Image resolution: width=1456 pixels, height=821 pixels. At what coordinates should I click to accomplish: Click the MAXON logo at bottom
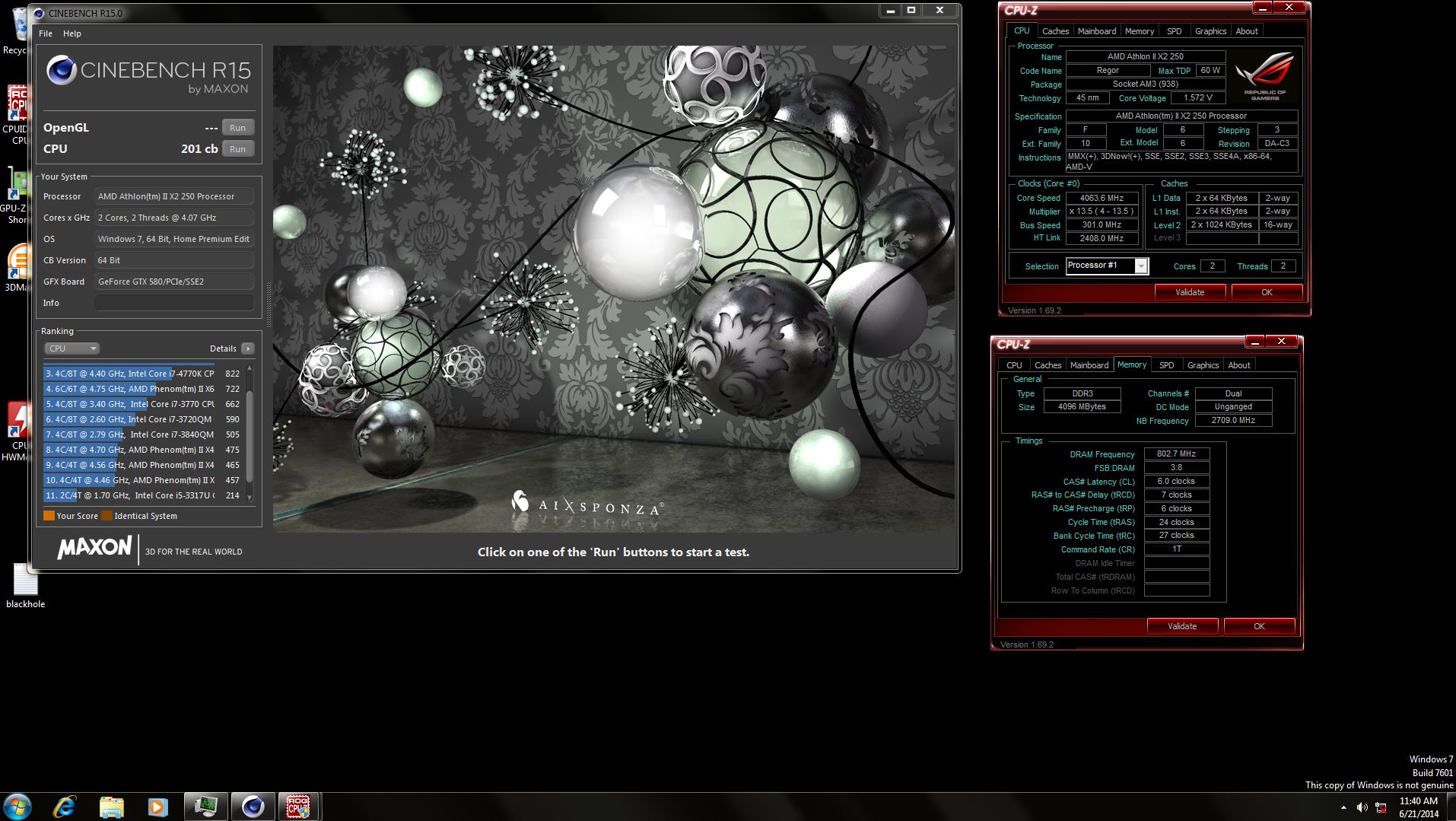(94, 548)
